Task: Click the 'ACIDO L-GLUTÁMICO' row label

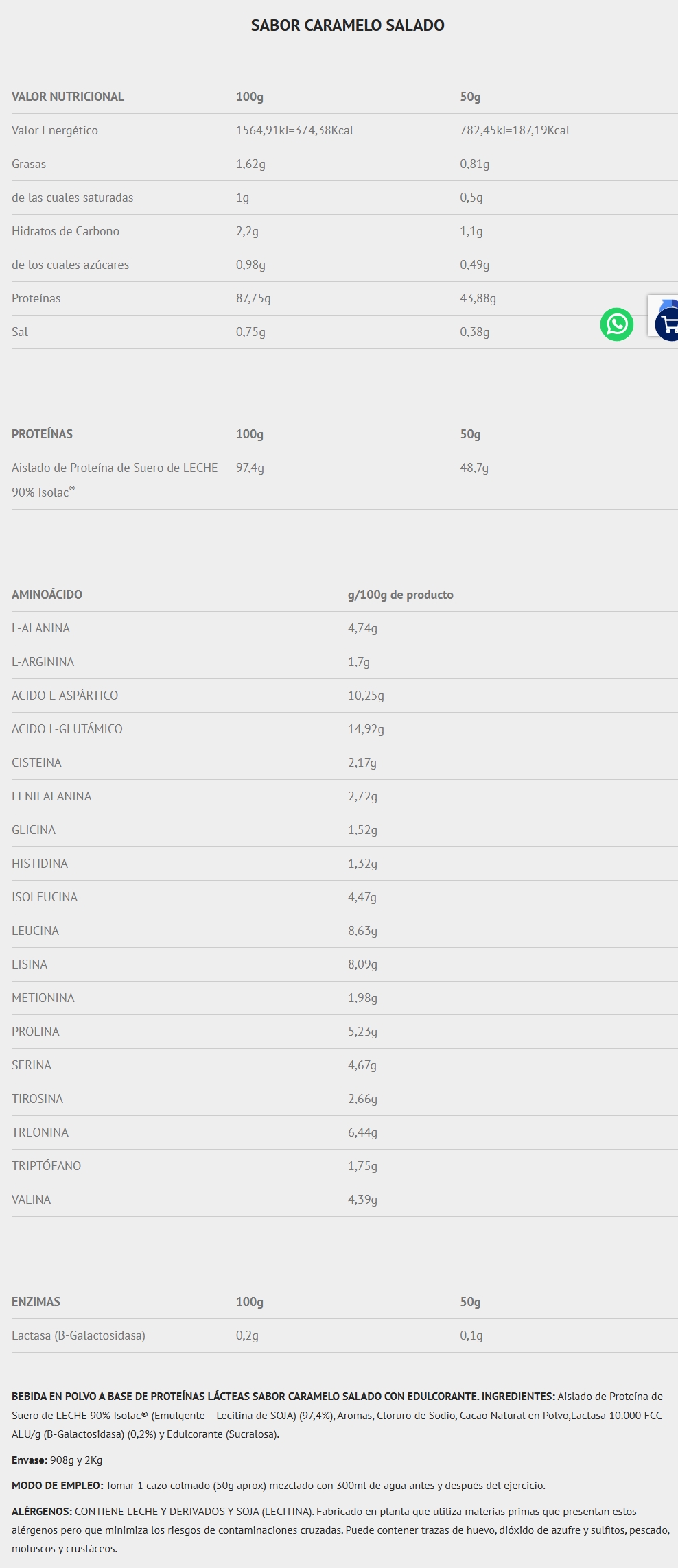Action: pyautogui.click(x=67, y=729)
